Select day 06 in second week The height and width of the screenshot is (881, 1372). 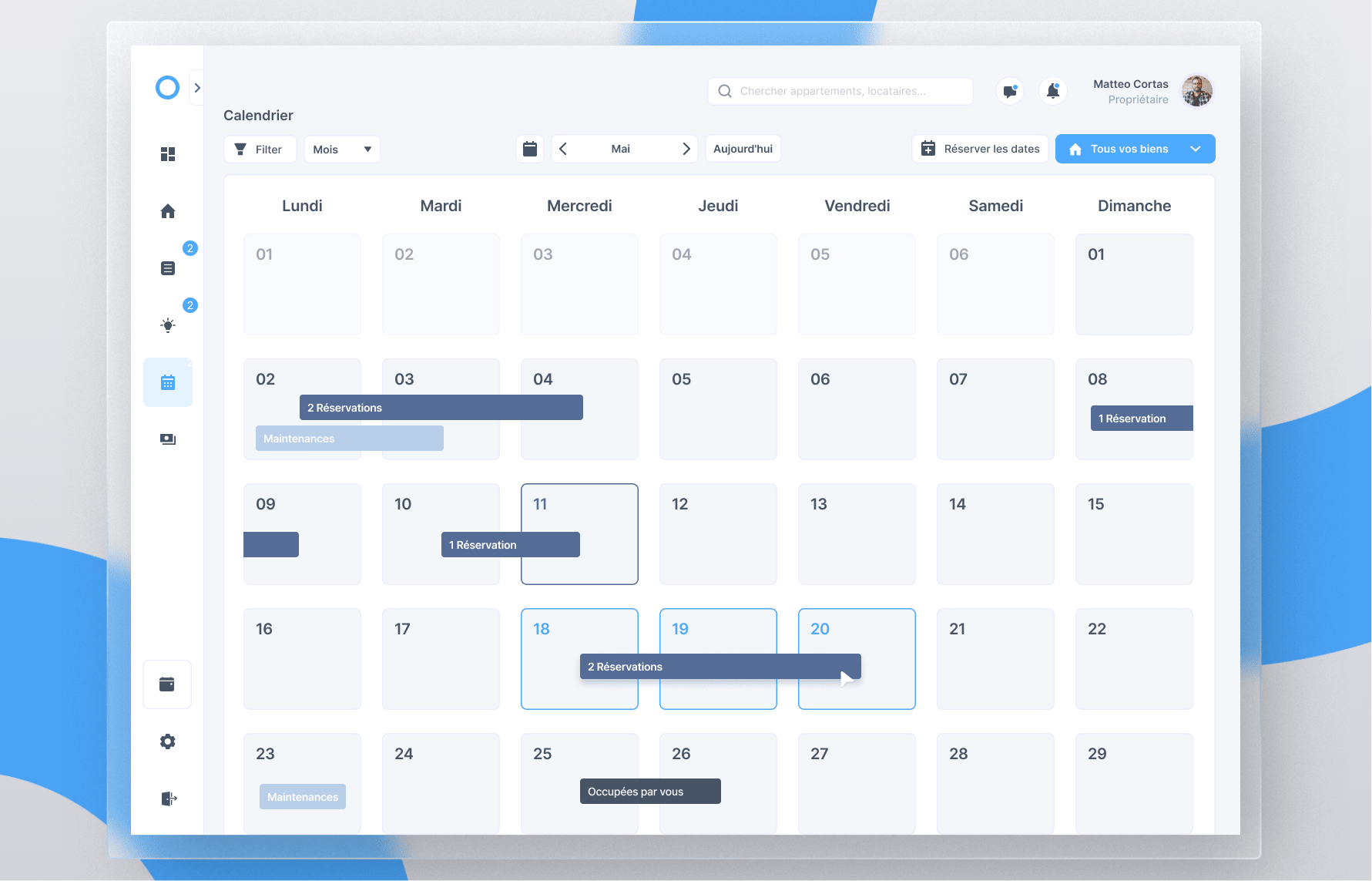[x=857, y=409]
